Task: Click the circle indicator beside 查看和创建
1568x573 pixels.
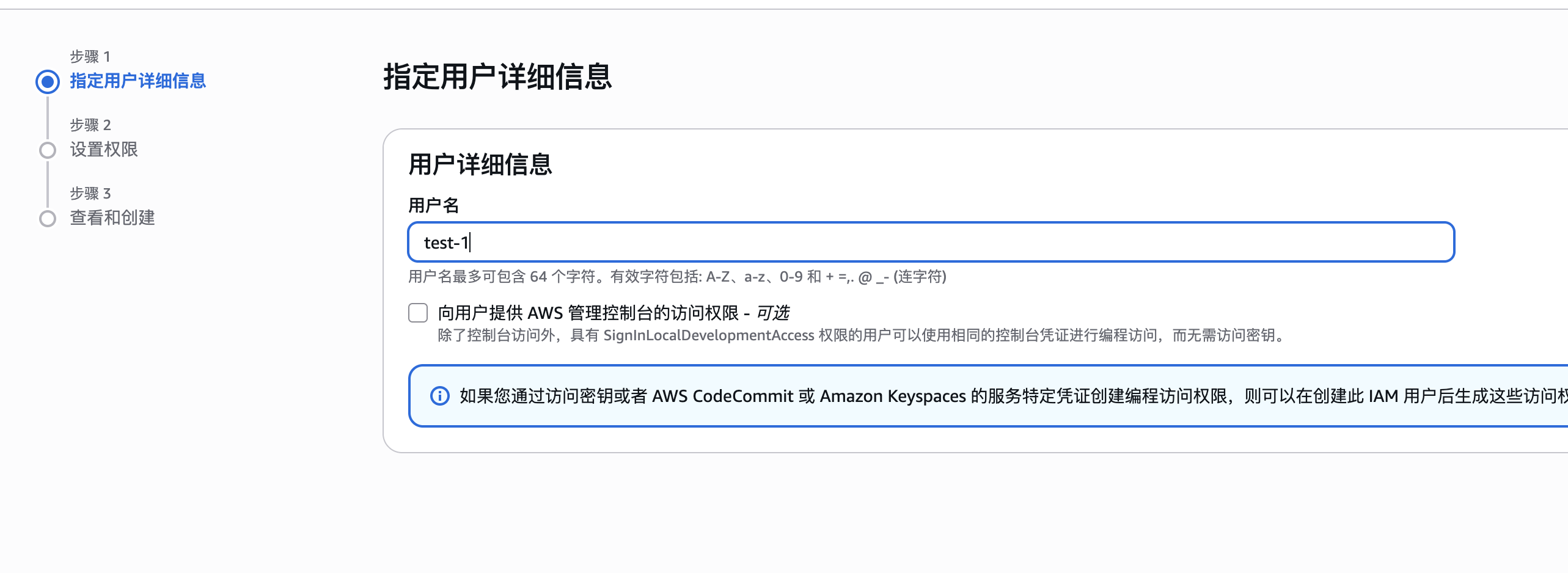Action: 48,218
